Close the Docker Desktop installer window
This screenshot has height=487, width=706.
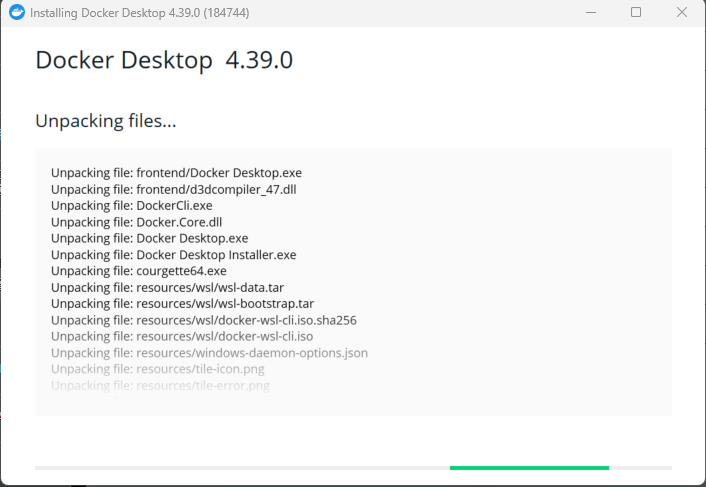[682, 12]
